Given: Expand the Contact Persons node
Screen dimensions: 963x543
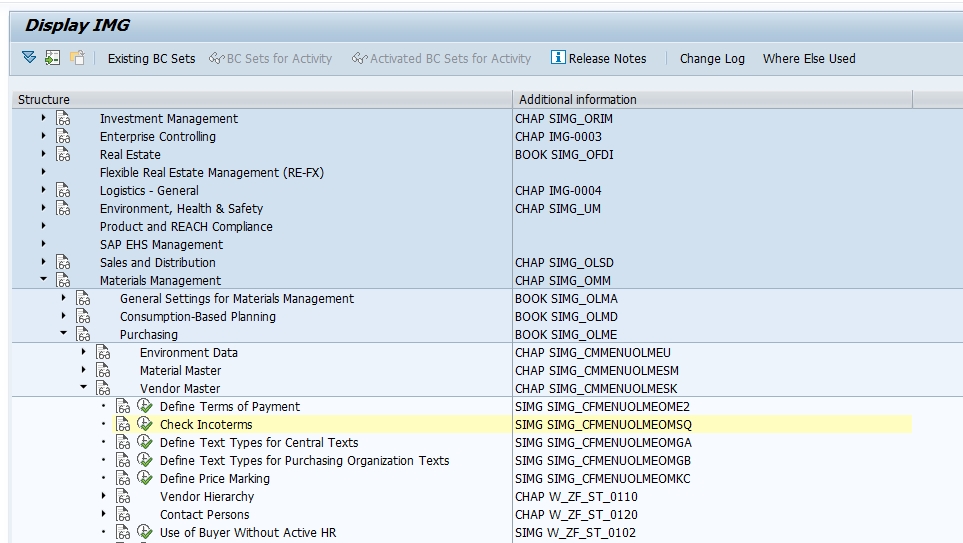Looking at the screenshot, I should point(103,514).
